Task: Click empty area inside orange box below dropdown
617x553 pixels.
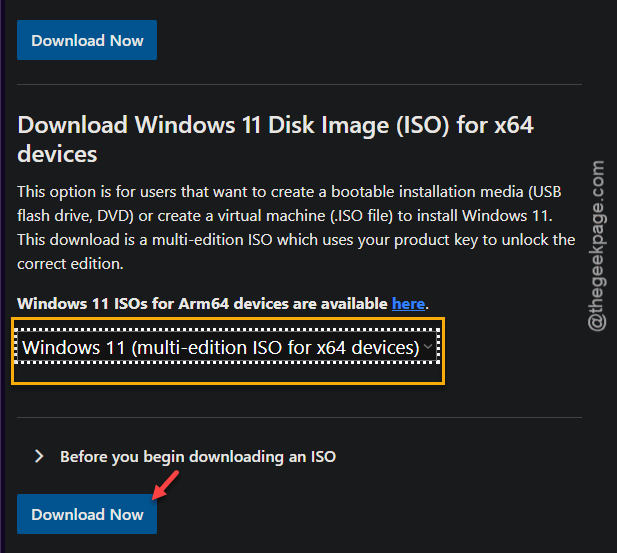Action: (227, 373)
